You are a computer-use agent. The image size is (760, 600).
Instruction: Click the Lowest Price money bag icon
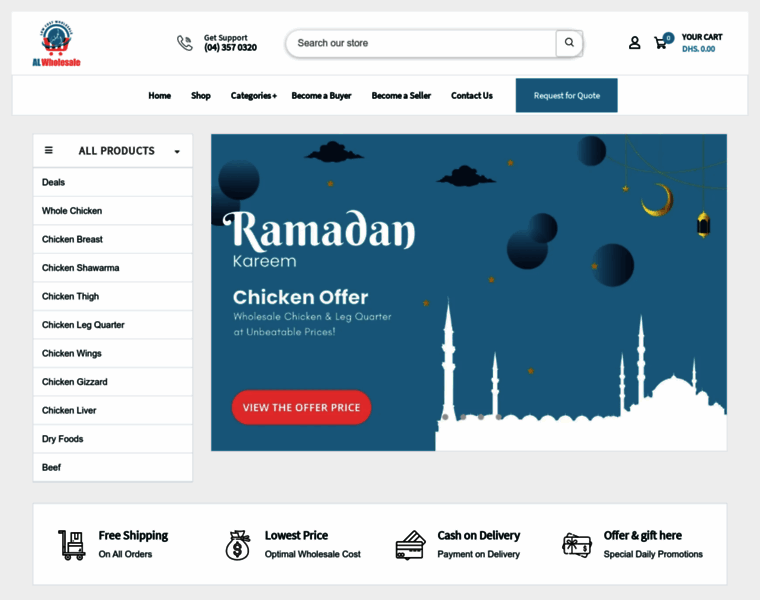tap(238, 545)
